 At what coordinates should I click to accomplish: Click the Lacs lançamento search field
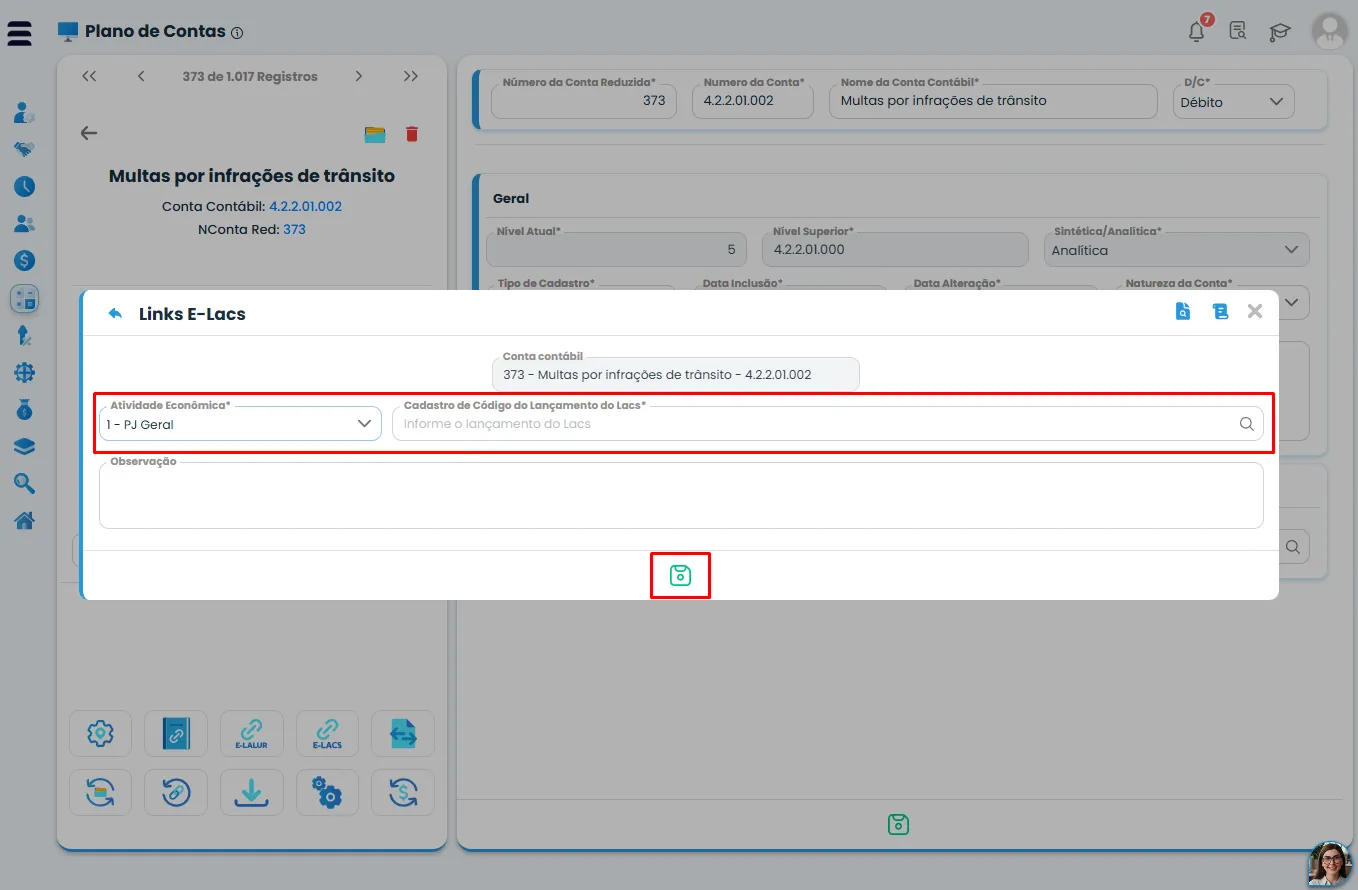tap(827, 424)
